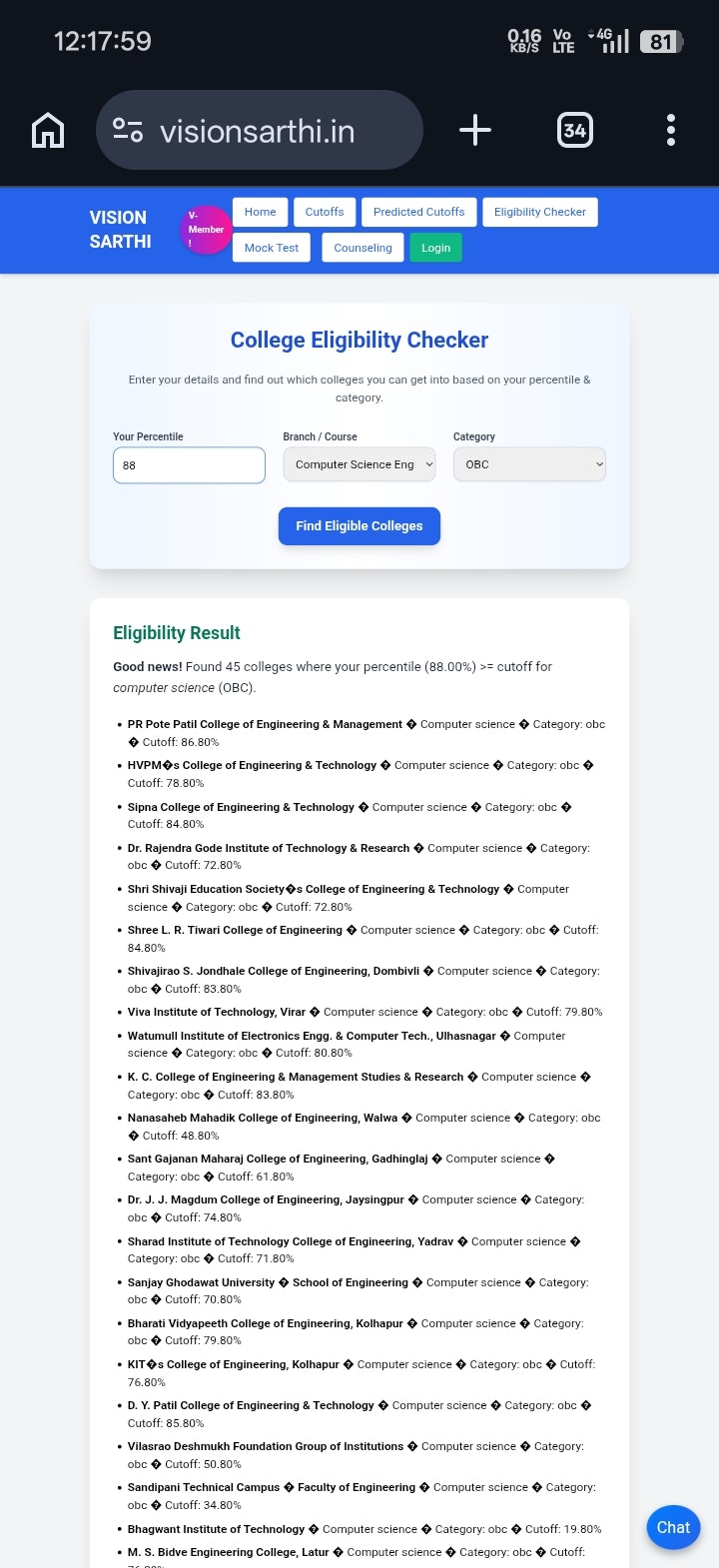Open the Category dropdown showing OBC
This screenshot has width=719, height=1568.
529,464
